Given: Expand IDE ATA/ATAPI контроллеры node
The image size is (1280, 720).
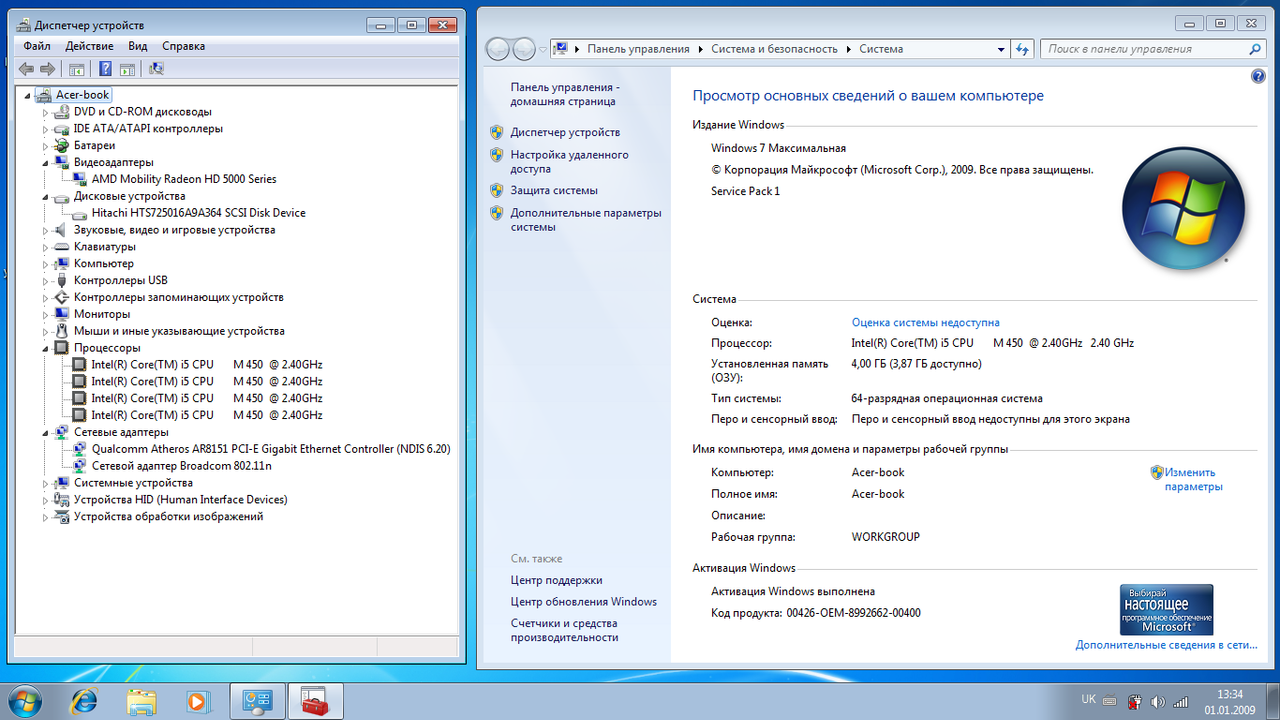Looking at the screenshot, I should click(45, 129).
